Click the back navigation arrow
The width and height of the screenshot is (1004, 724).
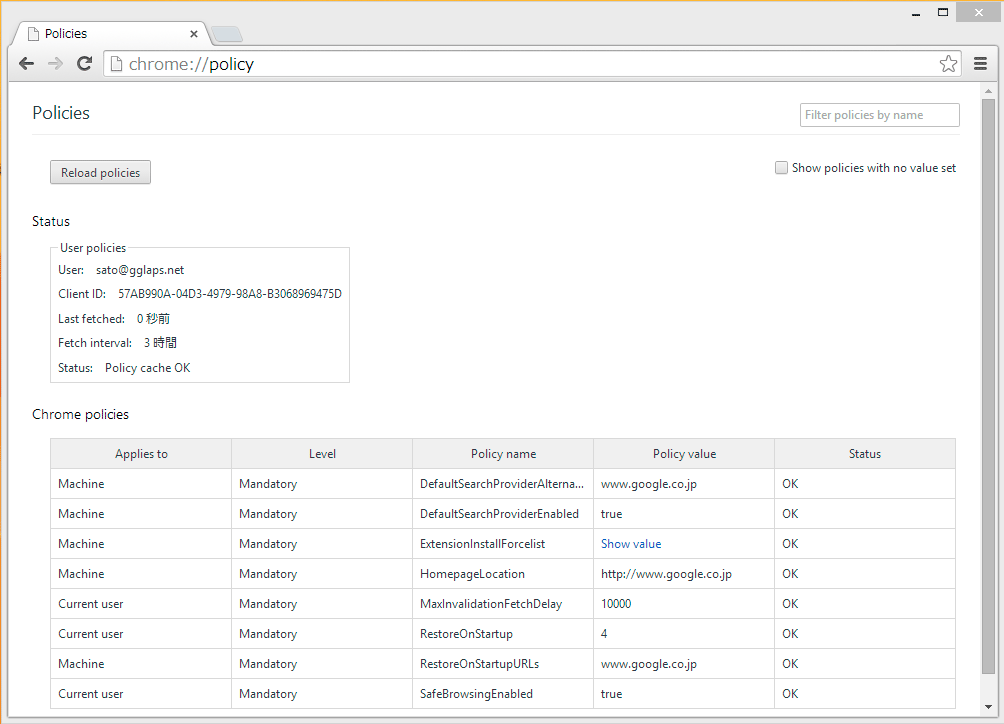coord(26,63)
